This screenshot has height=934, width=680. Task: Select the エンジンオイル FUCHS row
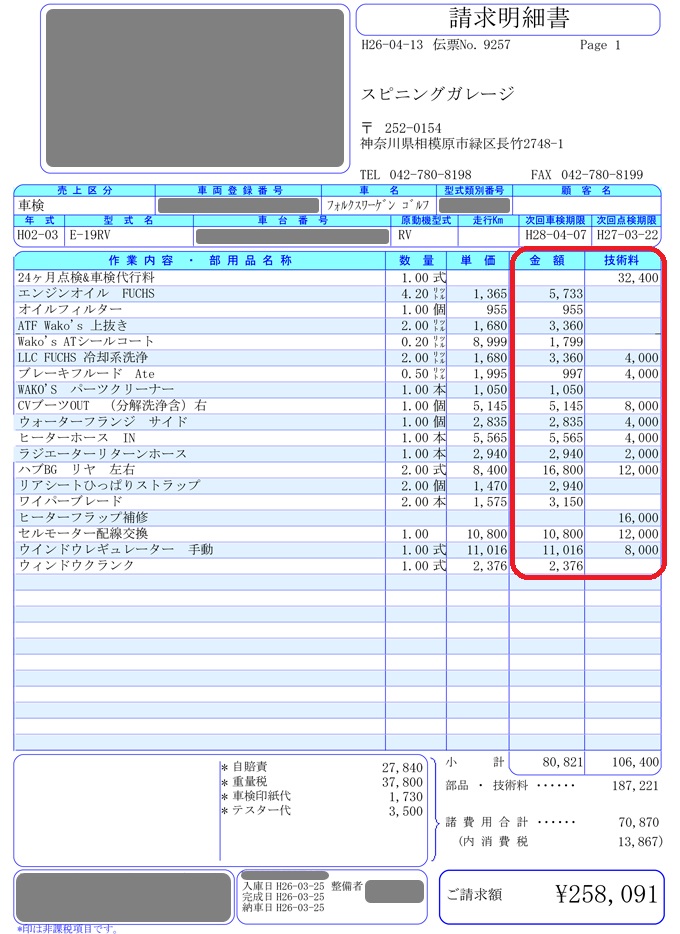(x=337, y=294)
